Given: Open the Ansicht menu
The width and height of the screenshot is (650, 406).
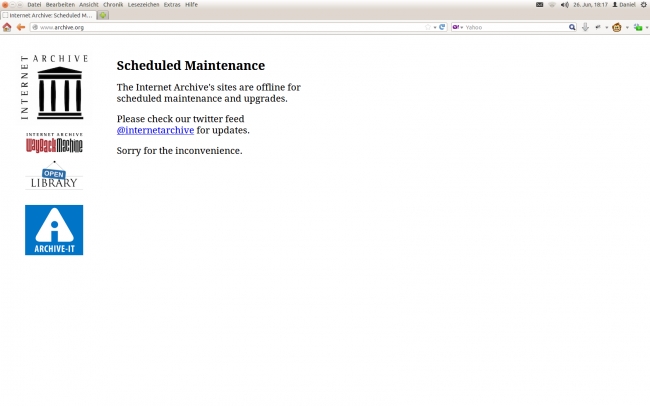Looking at the screenshot, I should click(89, 5).
